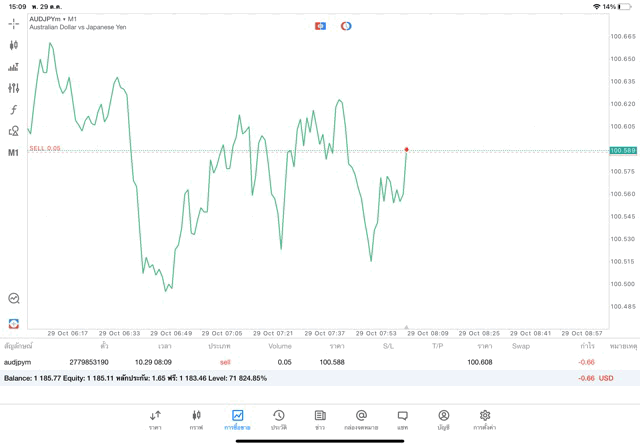Screen dimensions: 640x447
Task: Open the chart settings sliders icon
Action: point(14,88)
